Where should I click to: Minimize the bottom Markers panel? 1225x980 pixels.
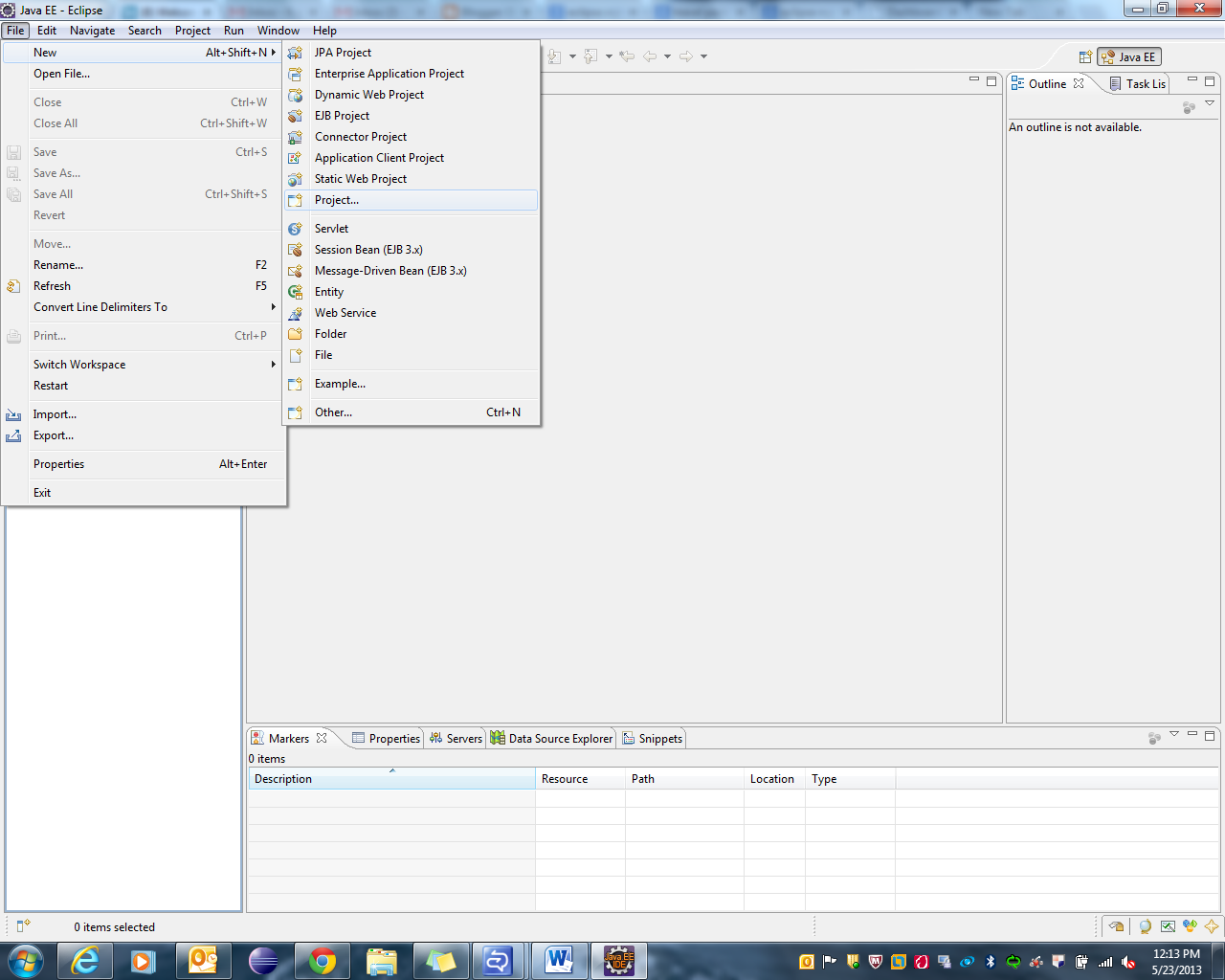tap(1192, 734)
